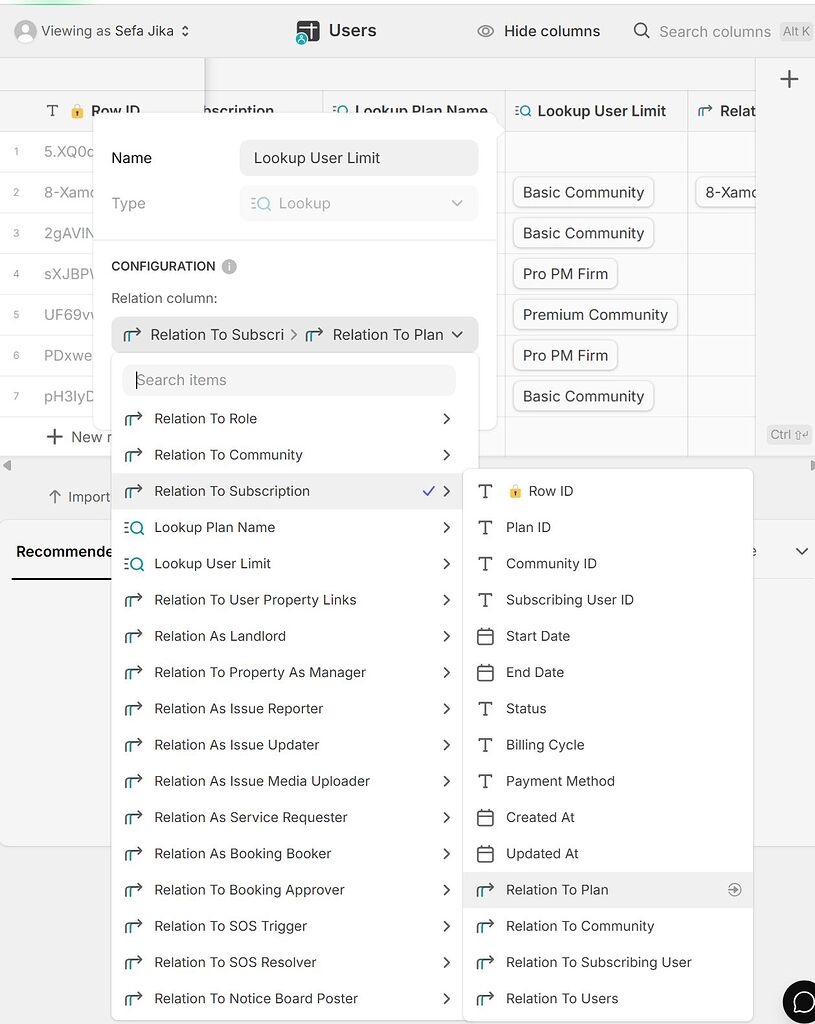Click the lookup icon in Lookup Plan Name header
Viewport: 815px width, 1024px height.
pos(341,111)
